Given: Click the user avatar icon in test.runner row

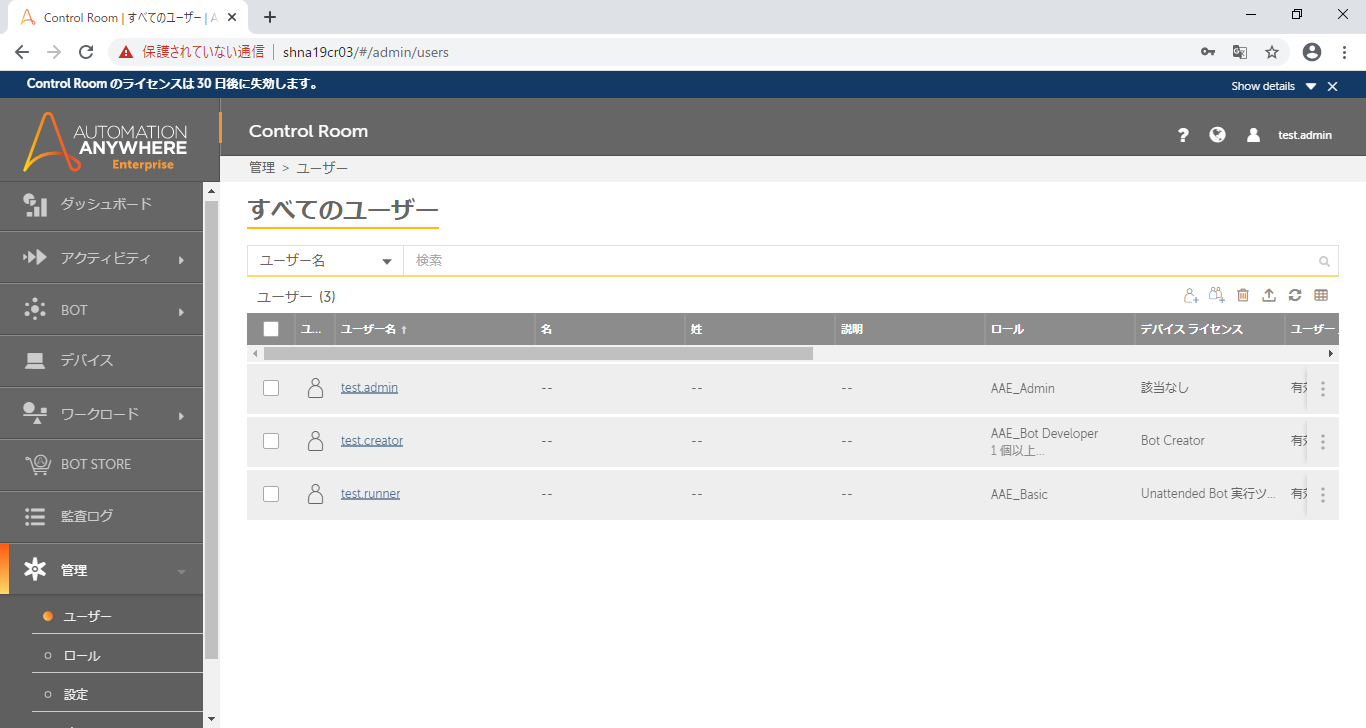Looking at the screenshot, I should pos(315,494).
